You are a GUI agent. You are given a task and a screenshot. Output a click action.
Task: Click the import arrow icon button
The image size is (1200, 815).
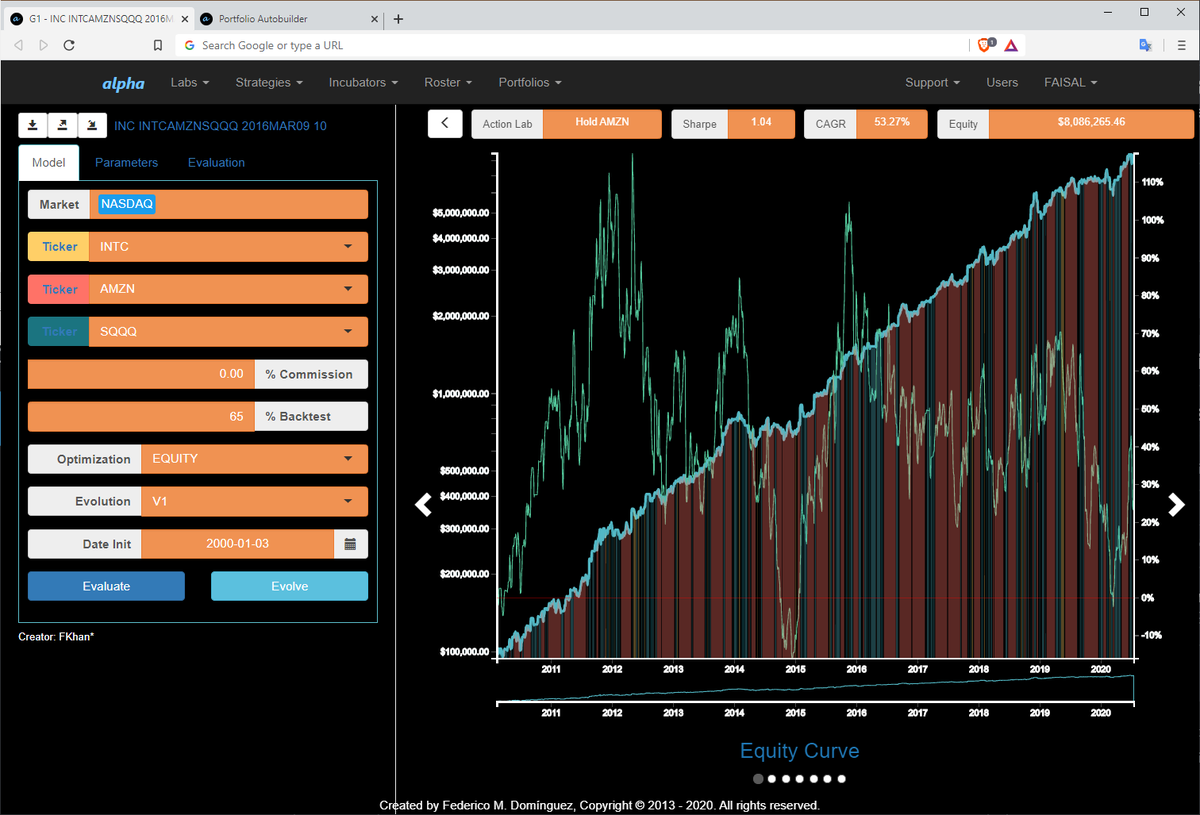coord(93,125)
